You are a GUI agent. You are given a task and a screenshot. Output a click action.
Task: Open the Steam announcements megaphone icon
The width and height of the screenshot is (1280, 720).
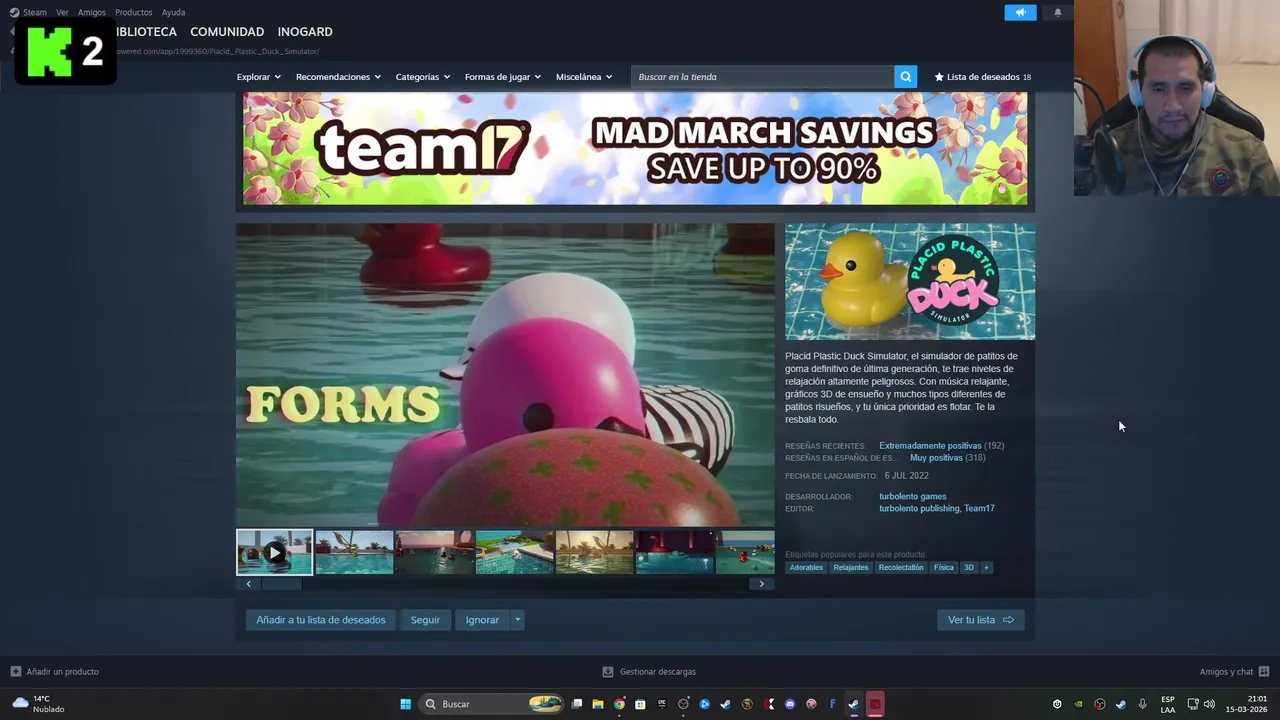click(x=1020, y=13)
